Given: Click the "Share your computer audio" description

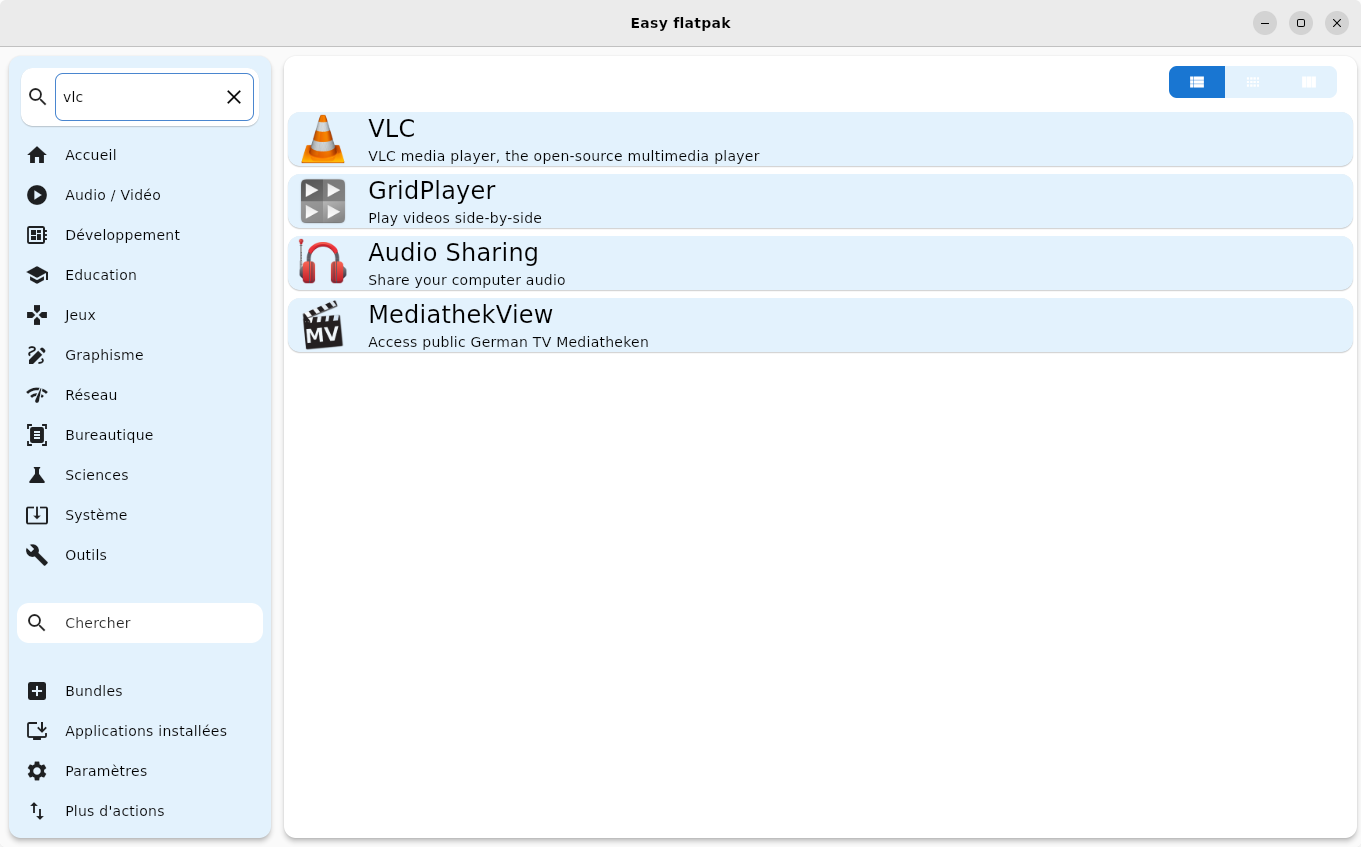Looking at the screenshot, I should [x=467, y=280].
